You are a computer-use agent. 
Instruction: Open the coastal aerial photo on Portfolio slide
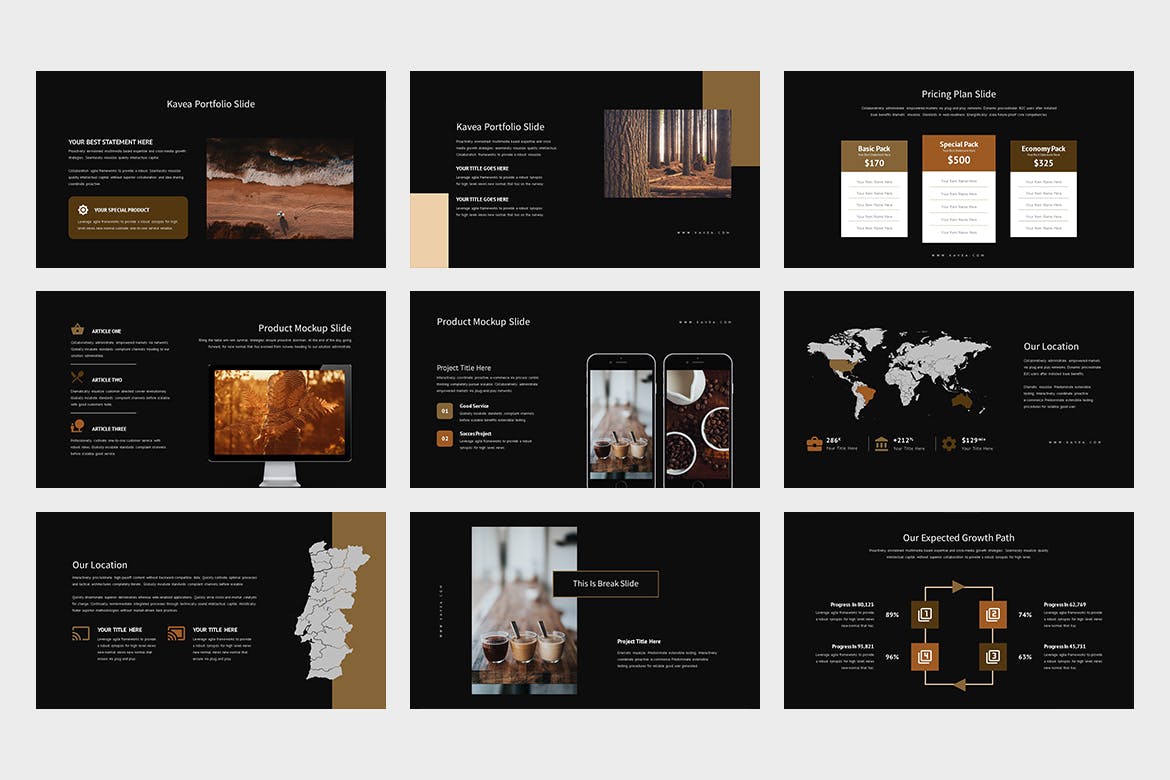[x=279, y=188]
